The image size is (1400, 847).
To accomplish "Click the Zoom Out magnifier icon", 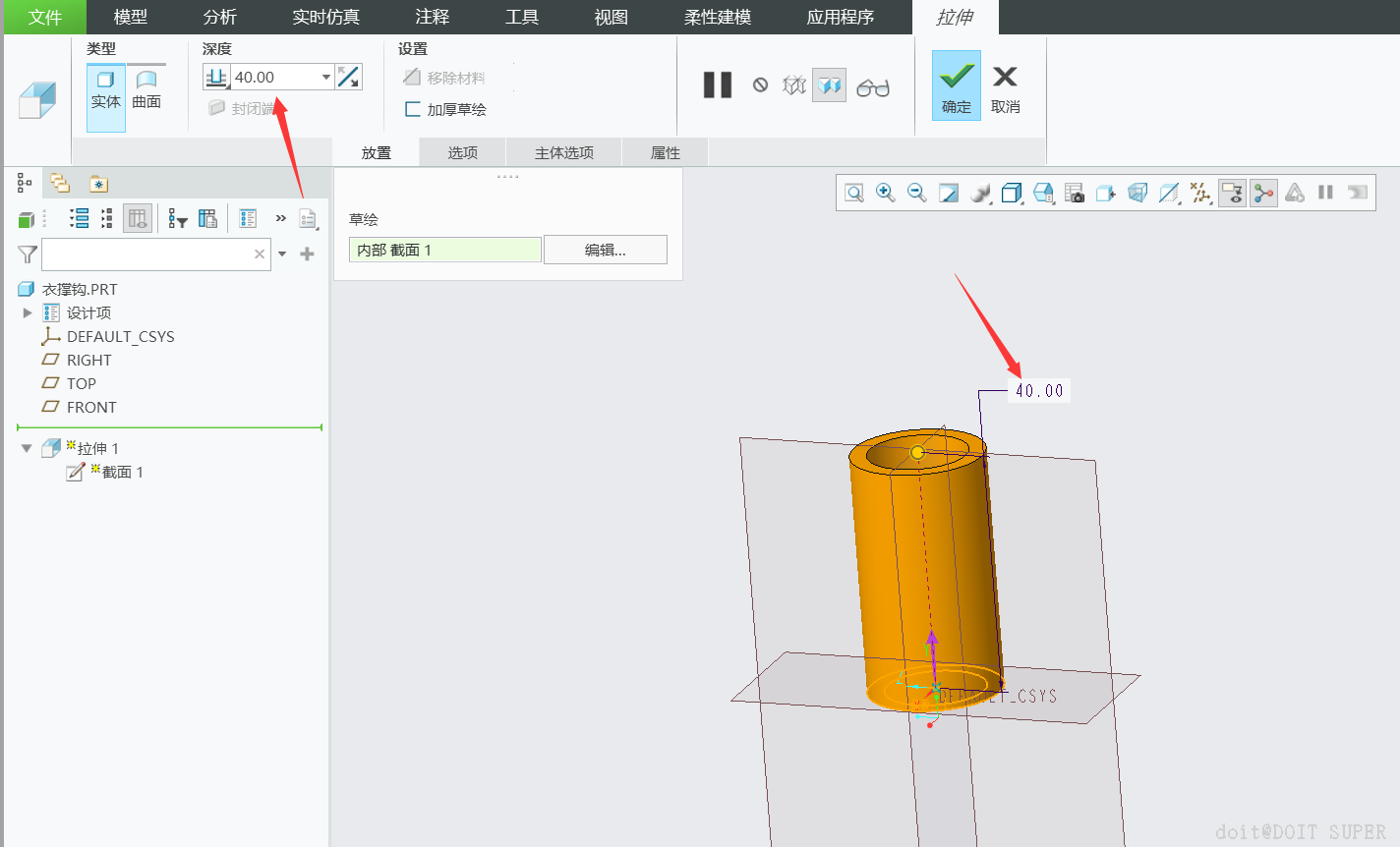I will [916, 193].
